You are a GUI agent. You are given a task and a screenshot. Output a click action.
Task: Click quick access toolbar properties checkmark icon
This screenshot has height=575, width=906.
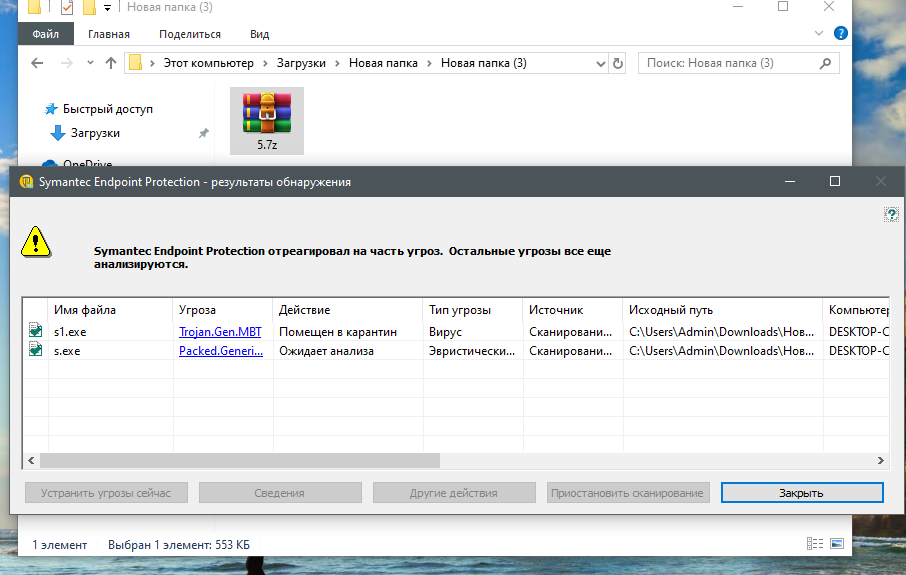tap(67, 8)
